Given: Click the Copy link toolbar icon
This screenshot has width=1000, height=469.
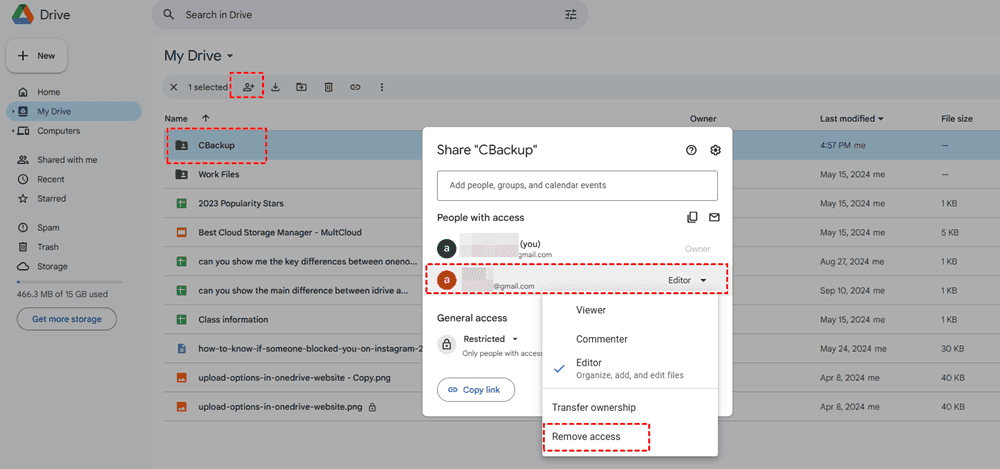Looking at the screenshot, I should tap(355, 87).
